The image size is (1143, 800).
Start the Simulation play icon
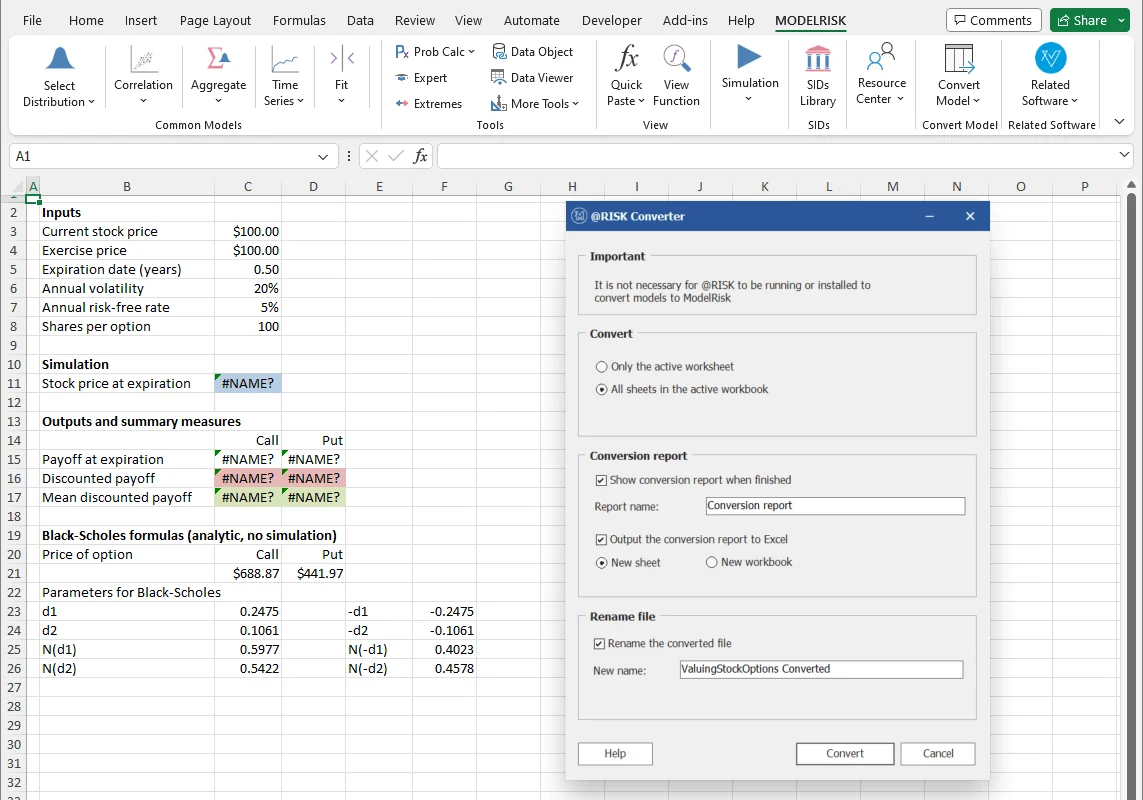pos(749,57)
